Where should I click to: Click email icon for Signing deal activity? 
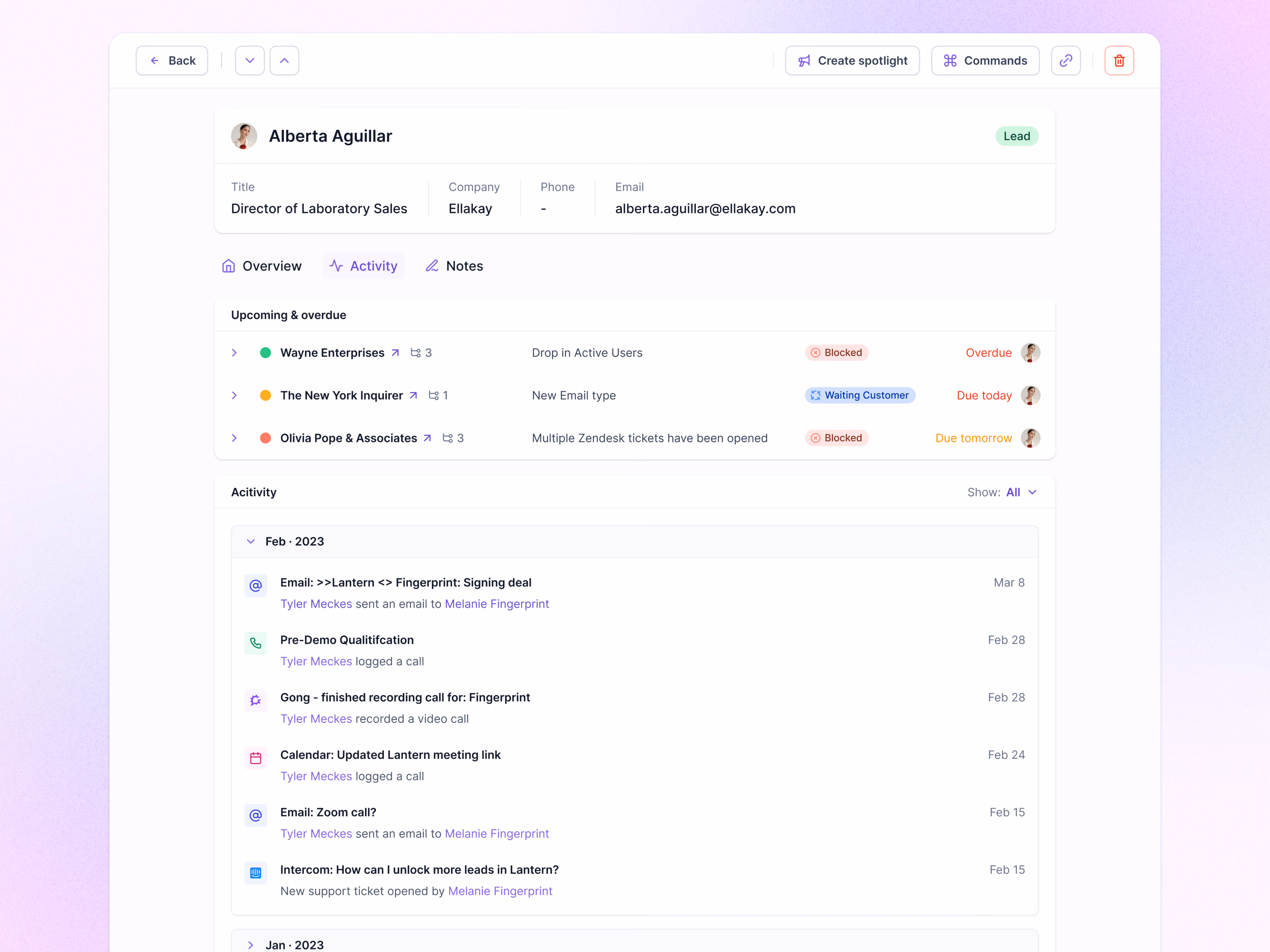click(x=256, y=585)
